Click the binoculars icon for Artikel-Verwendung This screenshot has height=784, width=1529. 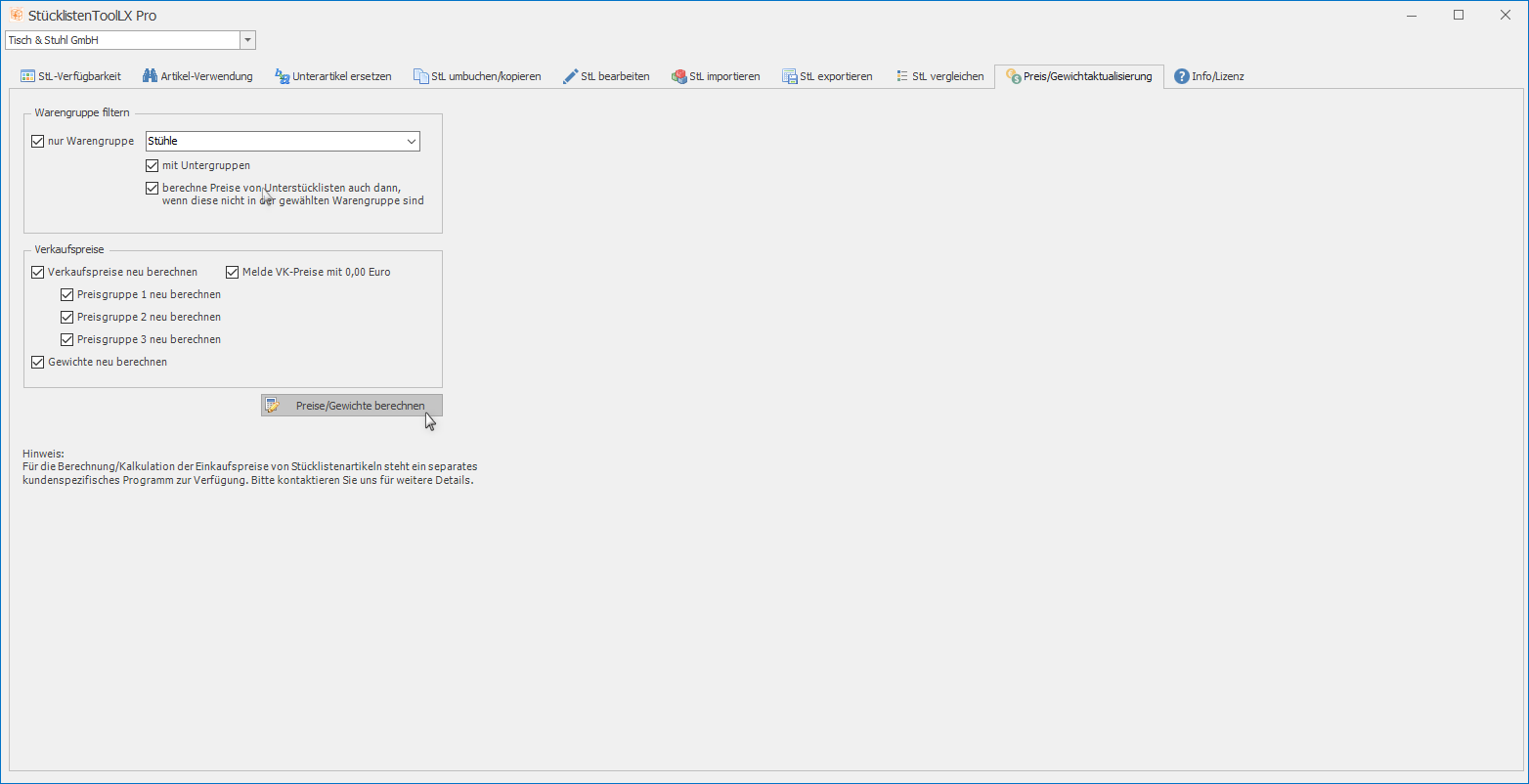tap(150, 76)
